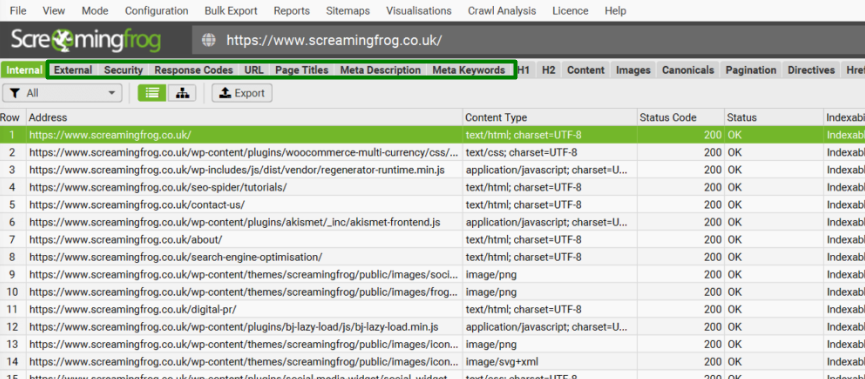Switch to the H1 tab
865x379 pixels.
click(524, 70)
